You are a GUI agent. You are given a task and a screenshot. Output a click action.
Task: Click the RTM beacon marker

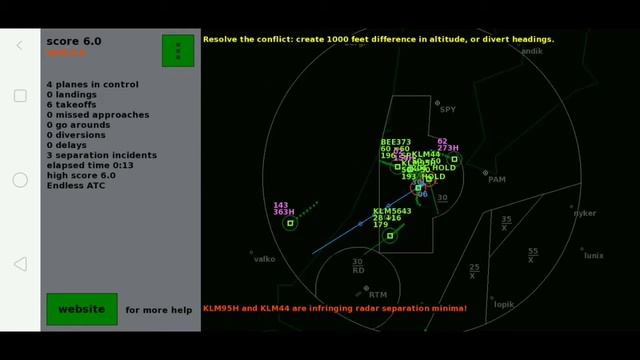coord(366,289)
